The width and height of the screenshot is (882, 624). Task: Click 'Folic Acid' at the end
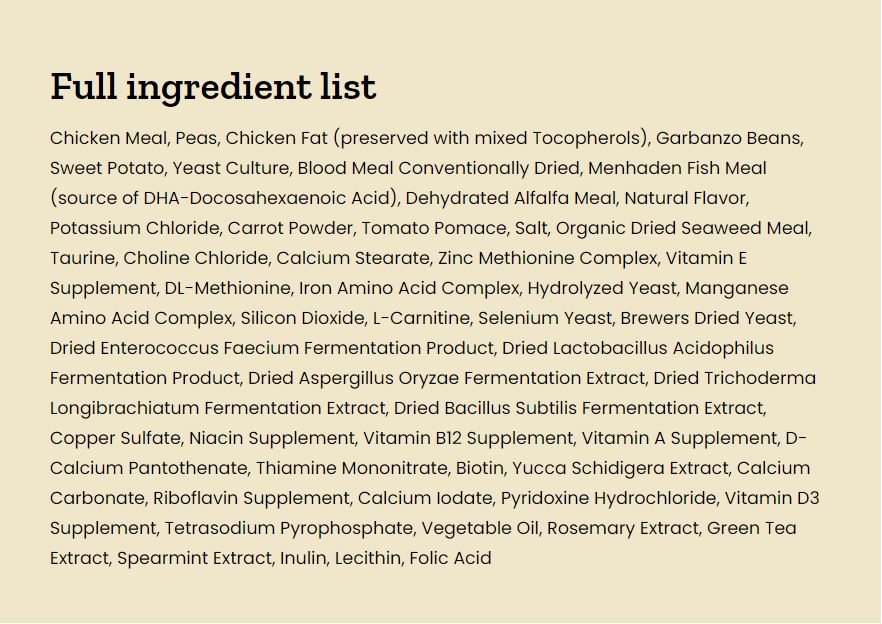coord(451,558)
